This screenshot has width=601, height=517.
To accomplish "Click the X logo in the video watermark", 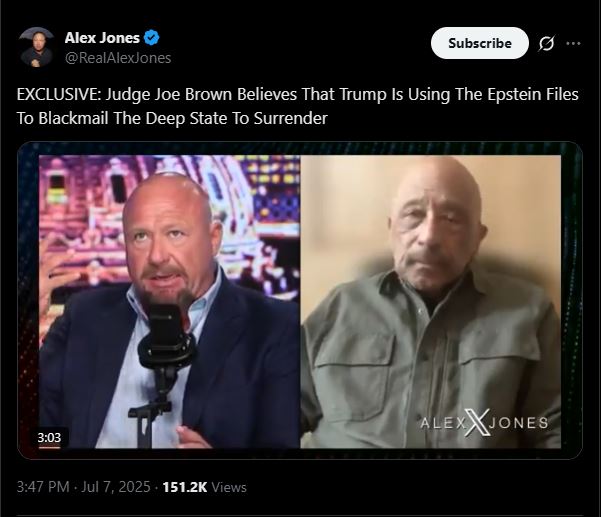I will click(477, 422).
